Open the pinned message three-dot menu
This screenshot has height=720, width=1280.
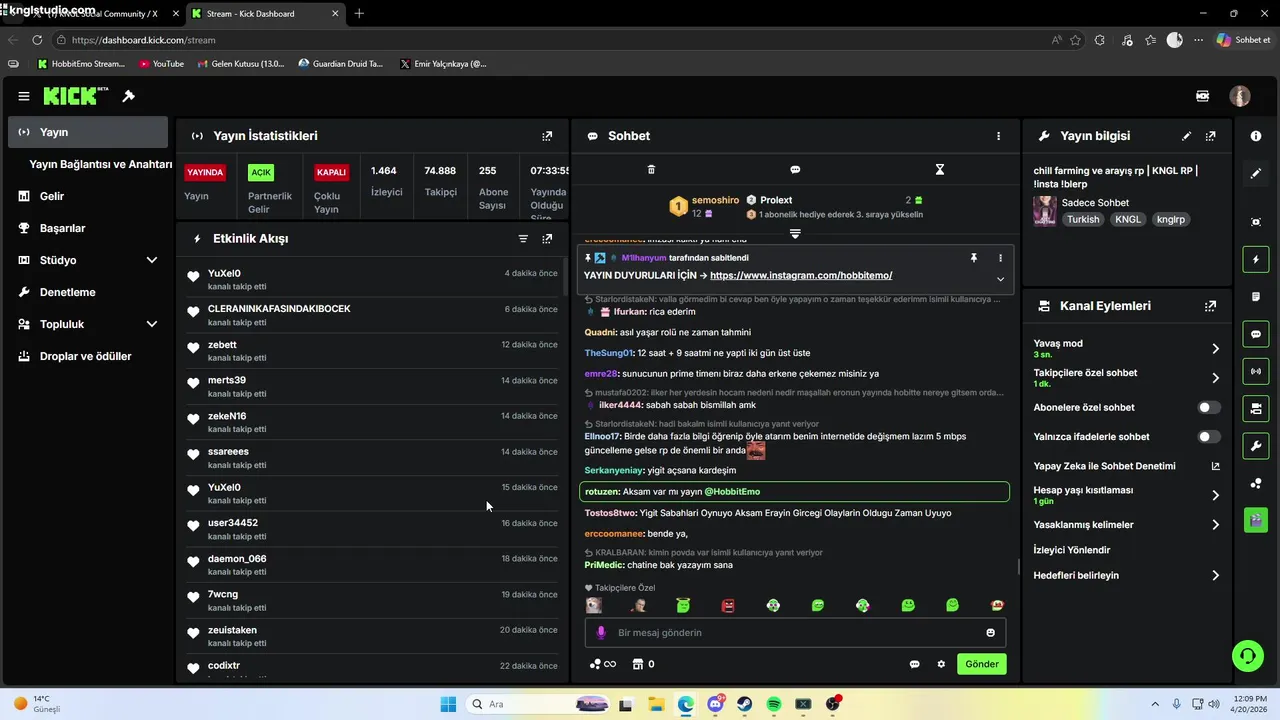click(1000, 258)
